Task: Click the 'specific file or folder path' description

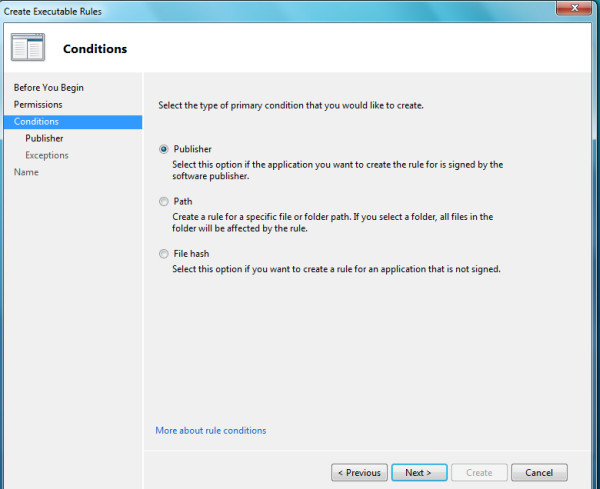Action: (x=333, y=223)
